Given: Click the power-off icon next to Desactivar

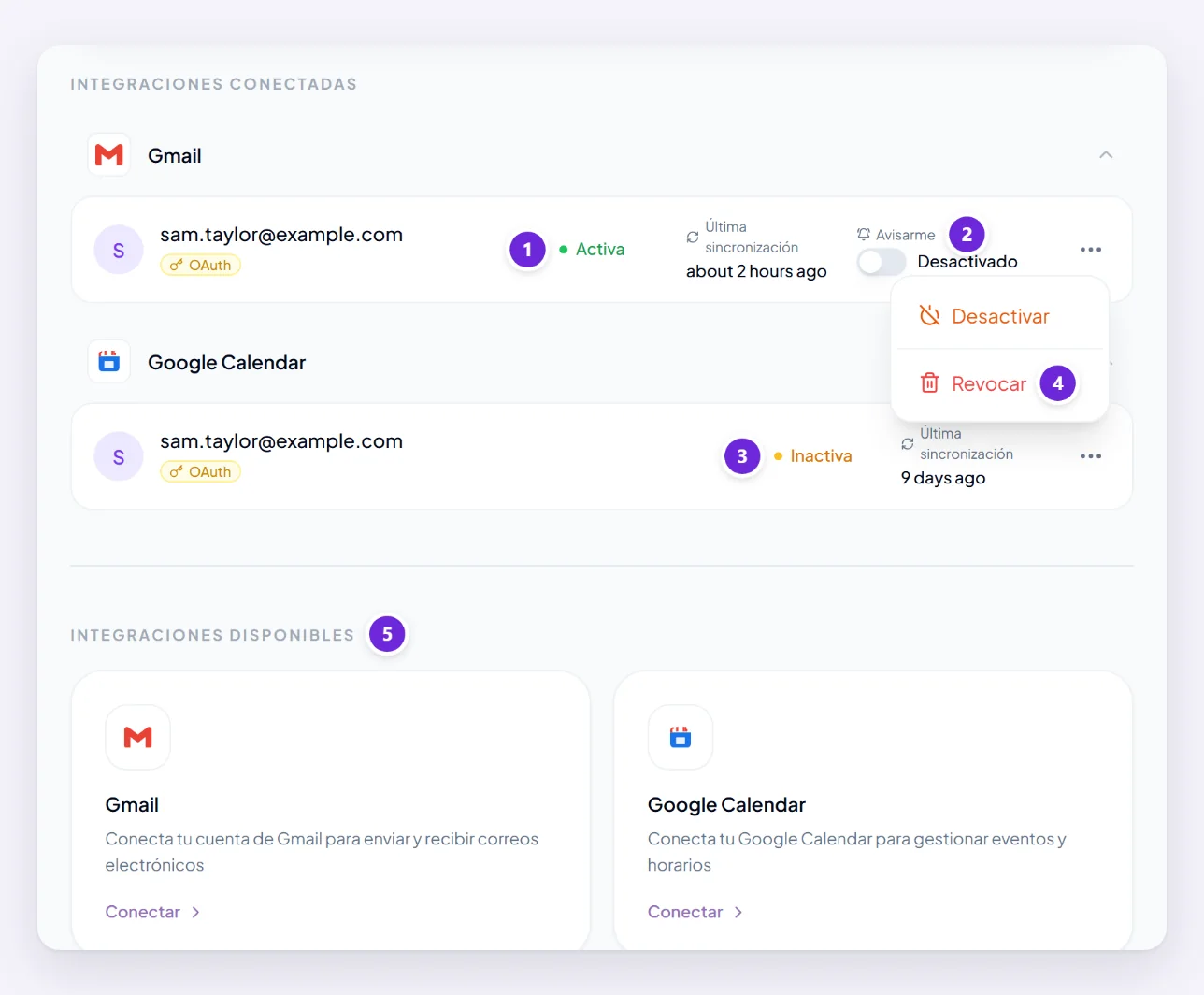Looking at the screenshot, I should point(929,316).
